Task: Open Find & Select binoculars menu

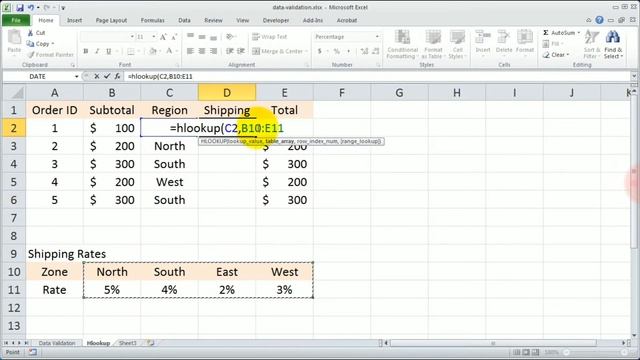Action: (613, 44)
